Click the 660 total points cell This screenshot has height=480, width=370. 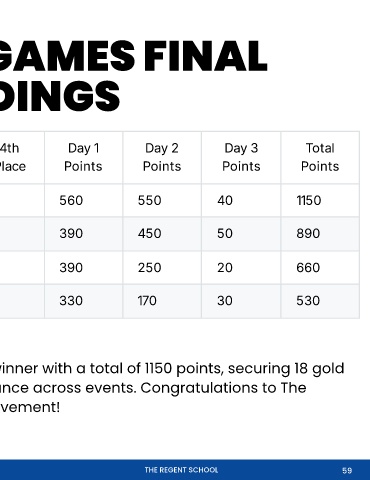(320, 268)
